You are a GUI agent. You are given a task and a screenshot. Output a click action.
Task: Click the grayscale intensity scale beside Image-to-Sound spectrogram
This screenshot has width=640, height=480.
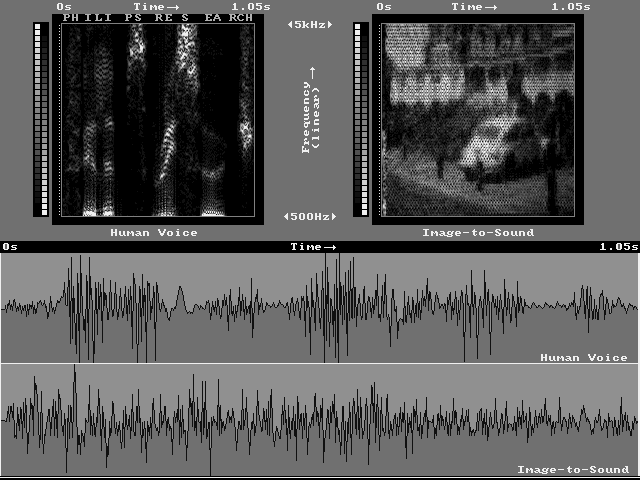pos(361,120)
